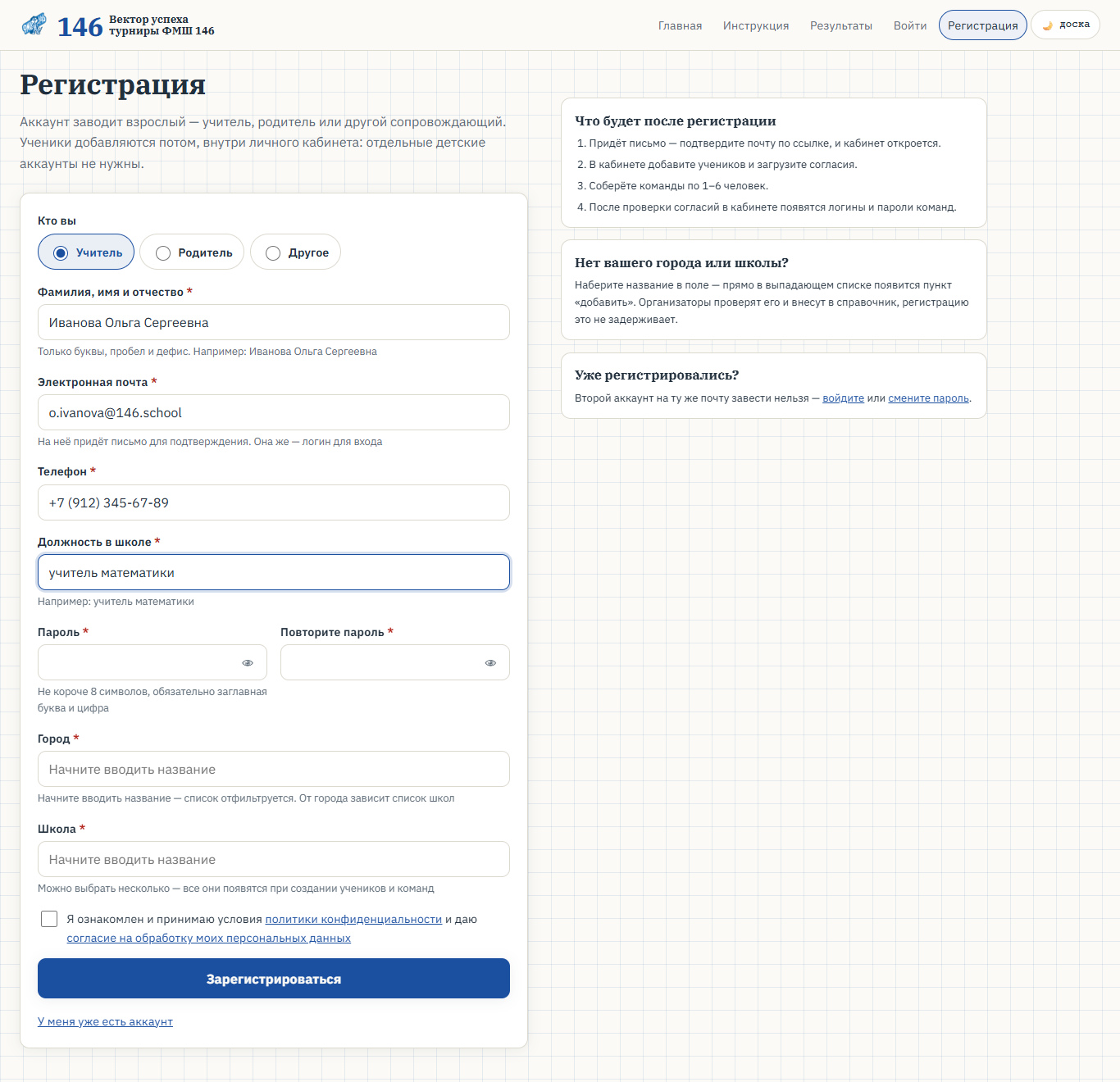Click the Уже регистрировались? heading
This screenshot has width=1120, height=1082.
coord(657,375)
